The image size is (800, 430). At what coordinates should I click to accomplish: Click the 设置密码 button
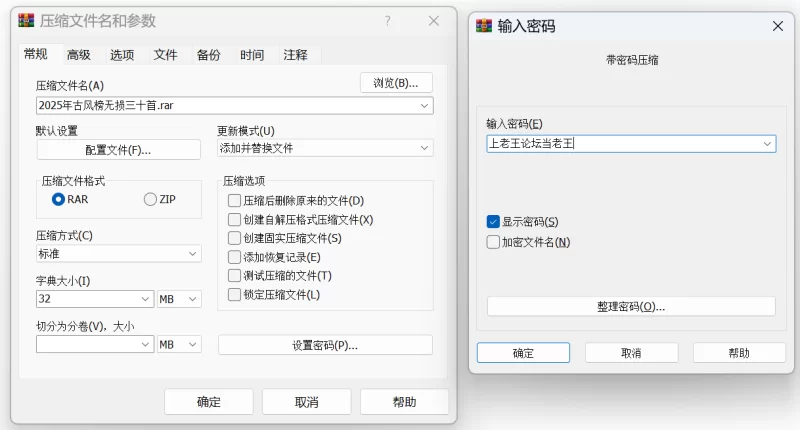pyautogui.click(x=325, y=345)
